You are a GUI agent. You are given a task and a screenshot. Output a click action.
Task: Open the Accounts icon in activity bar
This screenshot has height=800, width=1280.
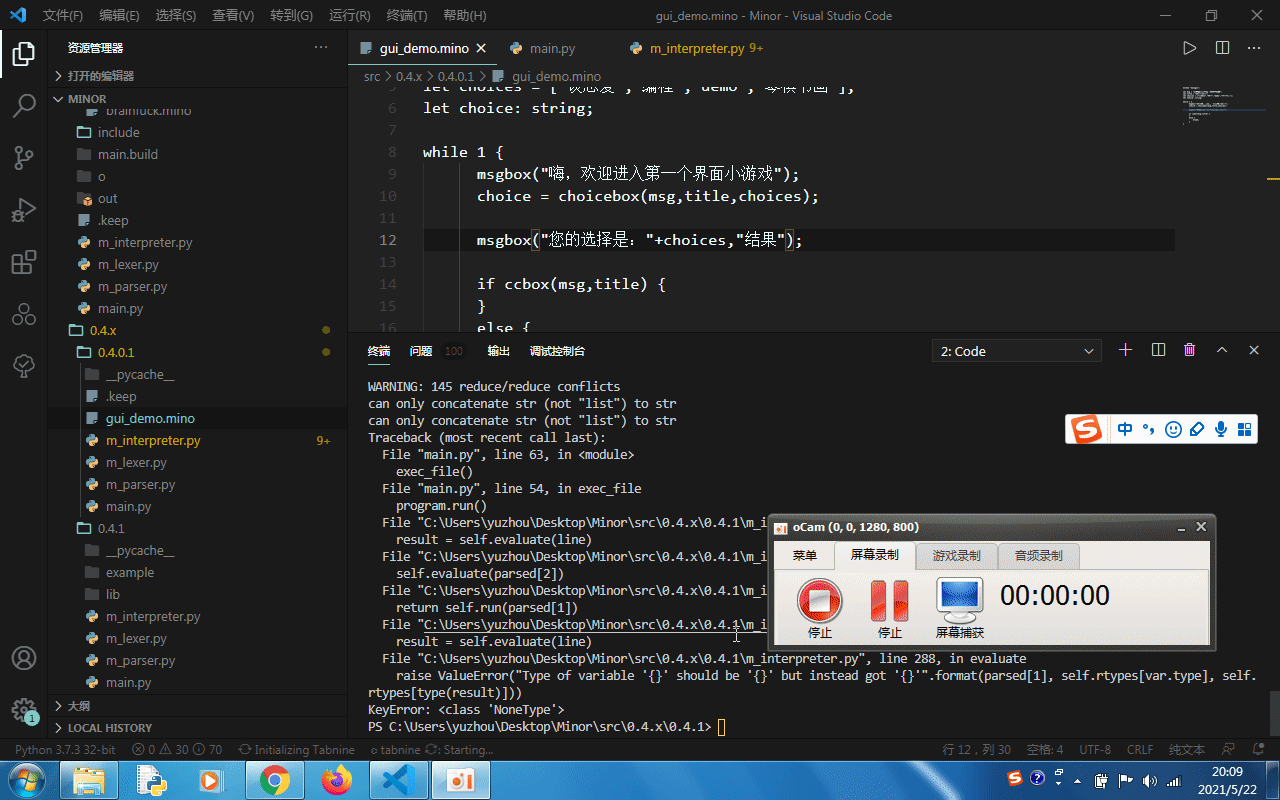click(24, 658)
